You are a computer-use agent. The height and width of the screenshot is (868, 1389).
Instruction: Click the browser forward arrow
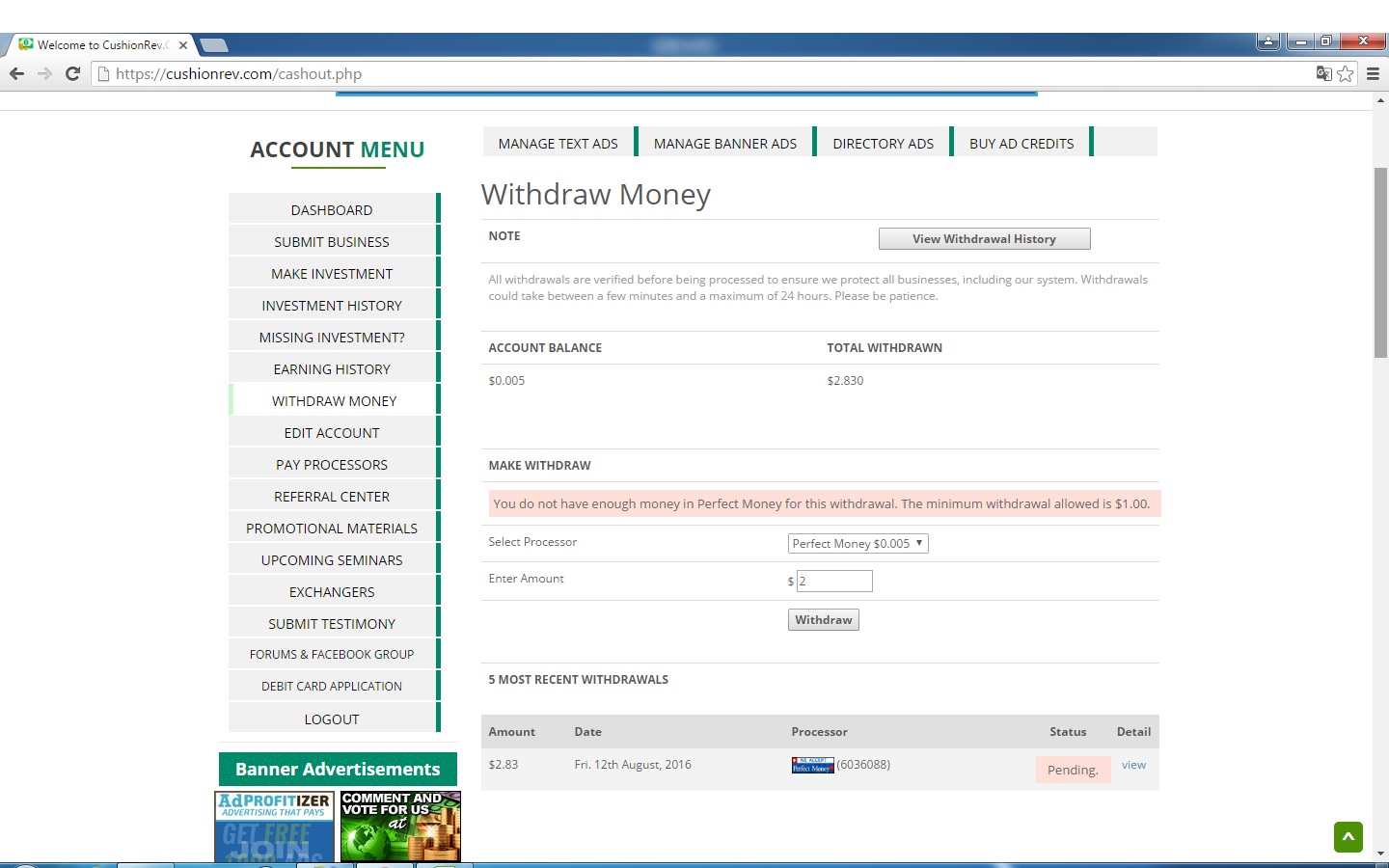tap(44, 74)
